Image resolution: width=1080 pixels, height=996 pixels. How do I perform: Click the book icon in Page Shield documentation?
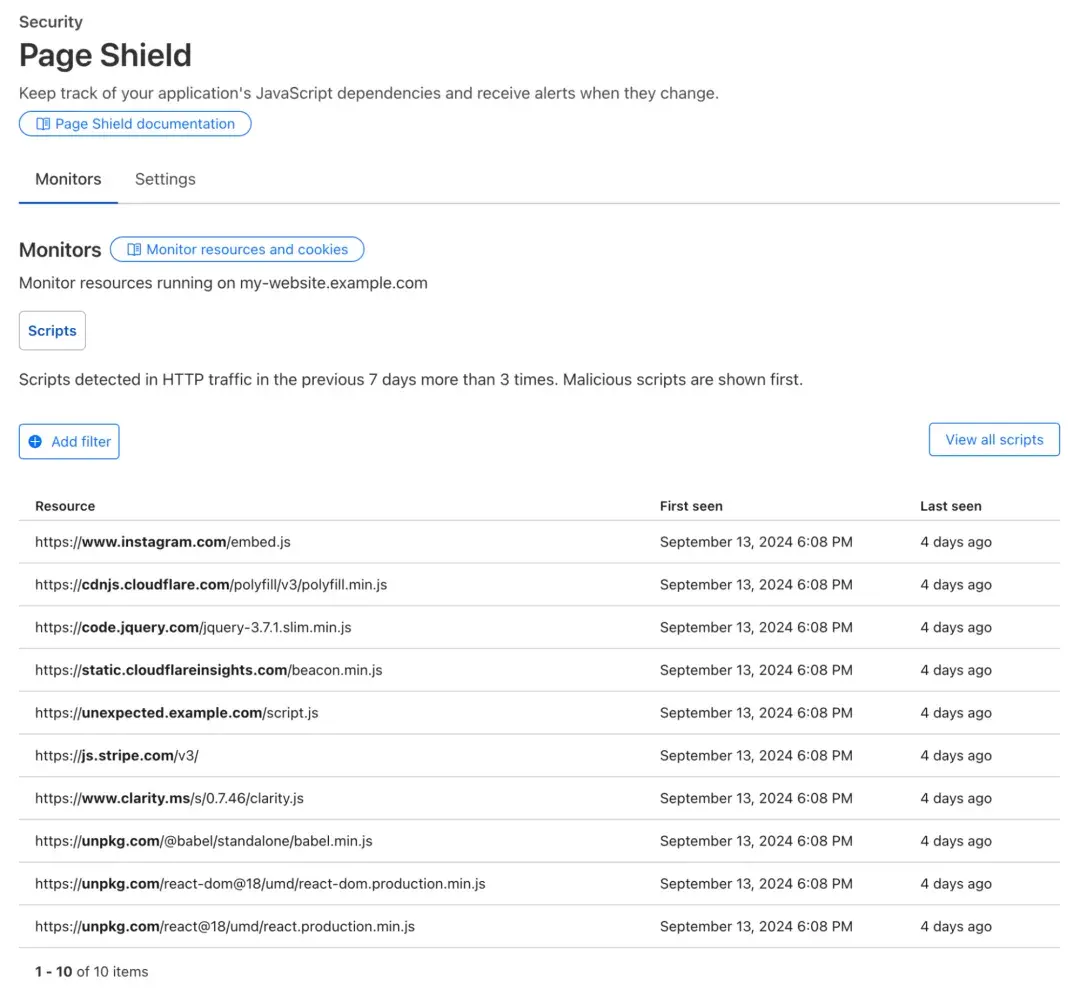(x=43, y=124)
